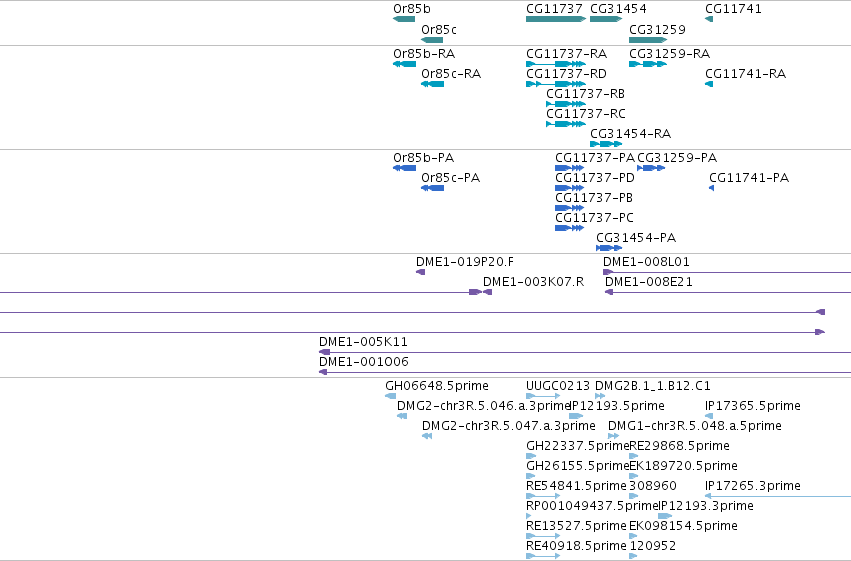Click transcript CG31454-RA
The height and width of the screenshot is (561, 851).
click(x=631, y=134)
